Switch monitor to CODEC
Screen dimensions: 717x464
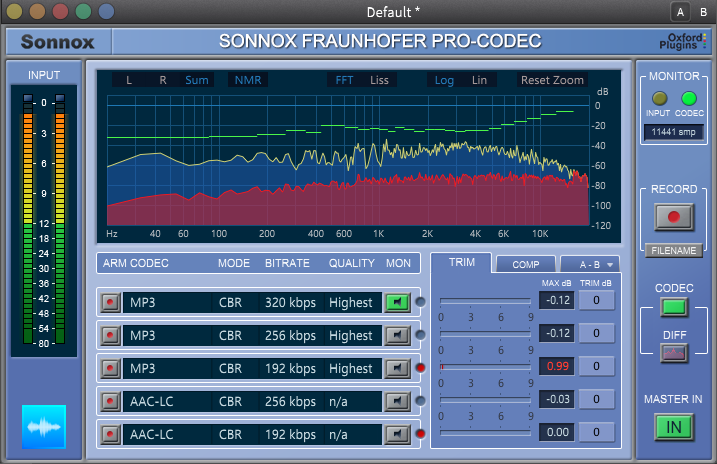click(x=689, y=98)
